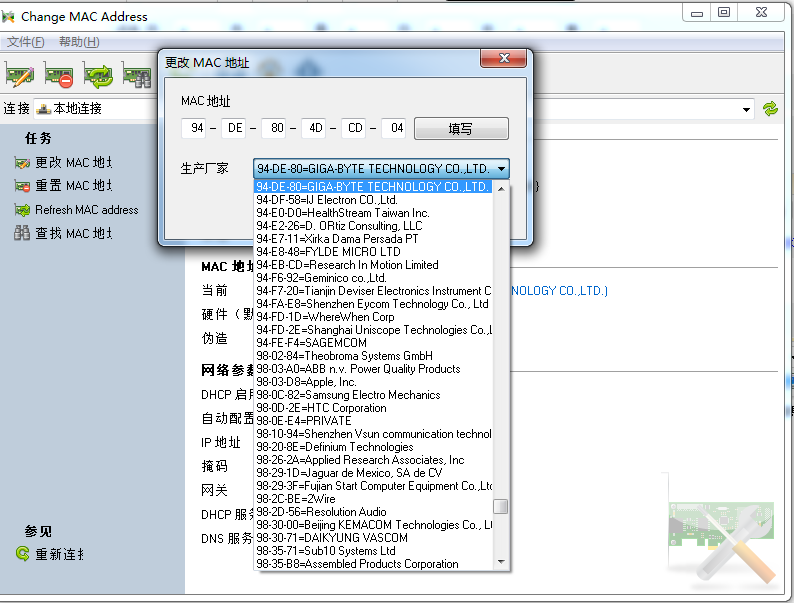
Task: Choose Refresh MAC address in task list
Action: [x=86, y=210]
